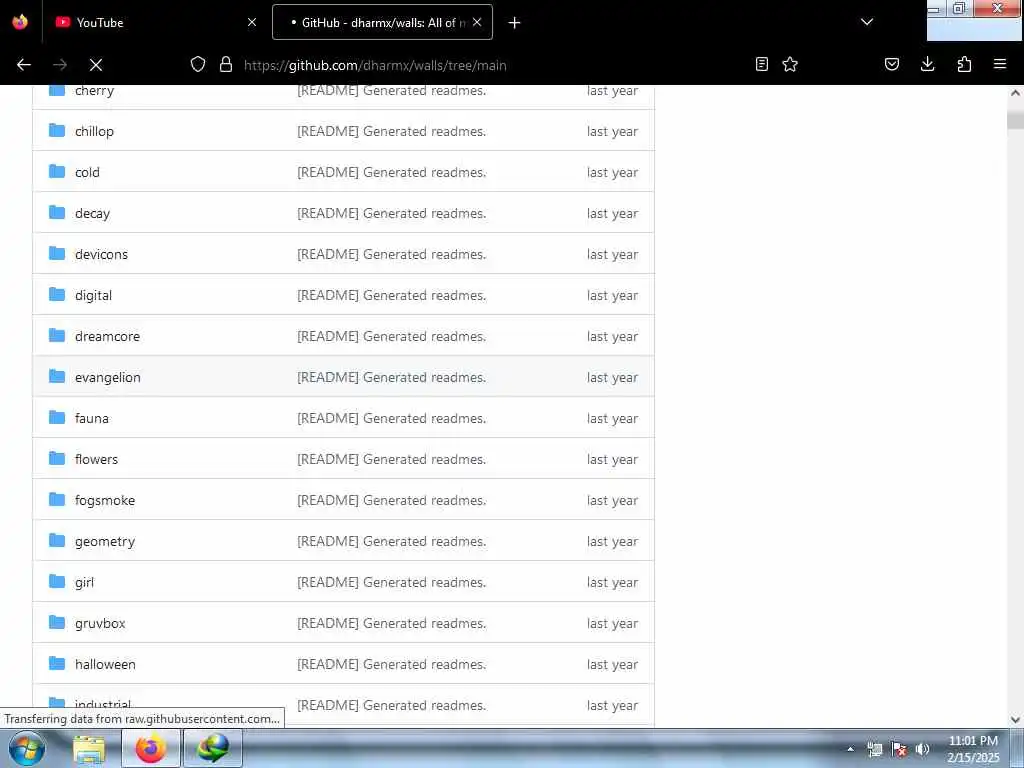Open the Firefox hamburger application menu
The height and width of the screenshot is (768, 1024).
pyautogui.click(x=1000, y=64)
